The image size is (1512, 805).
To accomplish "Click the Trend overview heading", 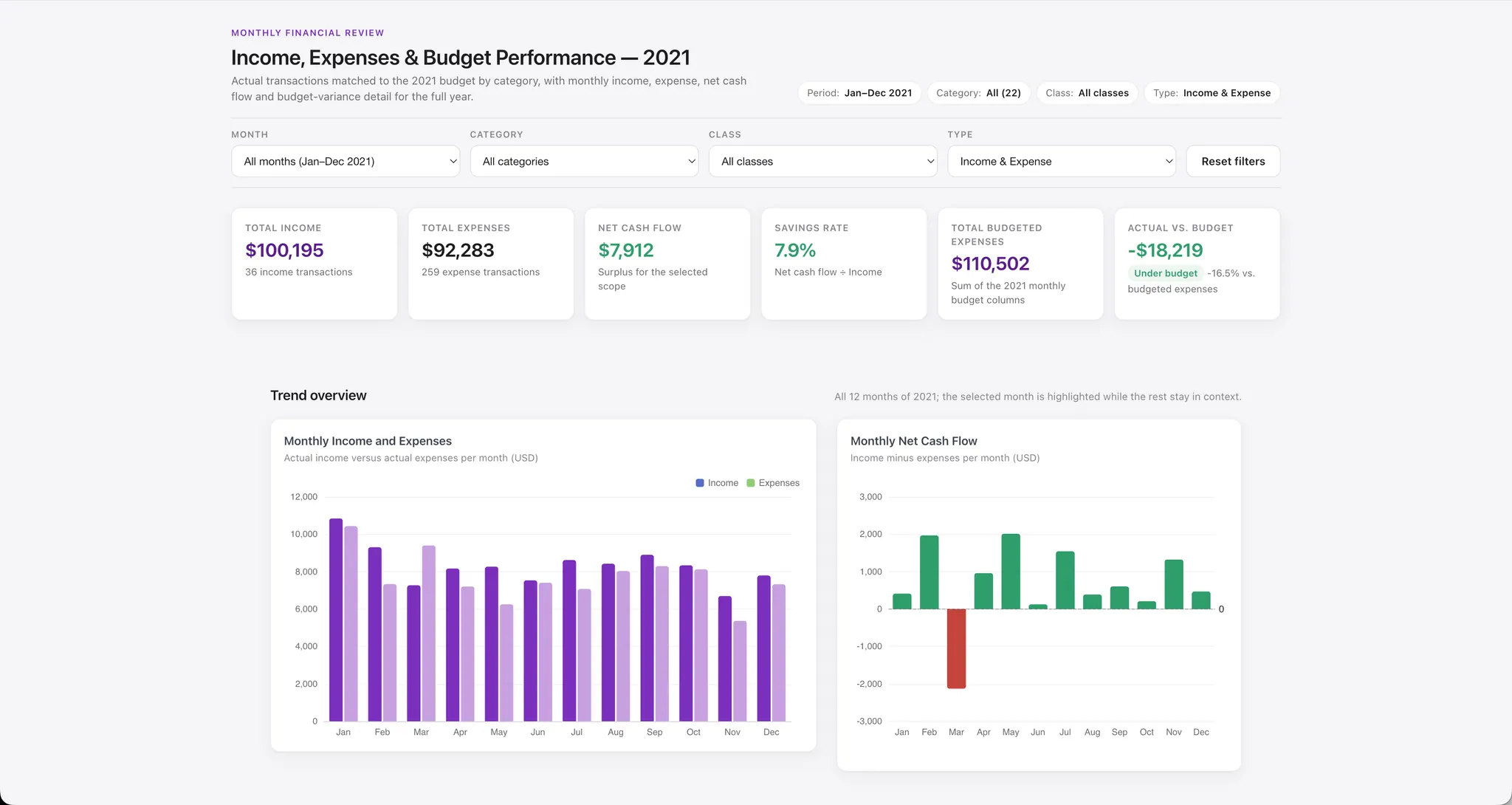I will pyautogui.click(x=318, y=395).
